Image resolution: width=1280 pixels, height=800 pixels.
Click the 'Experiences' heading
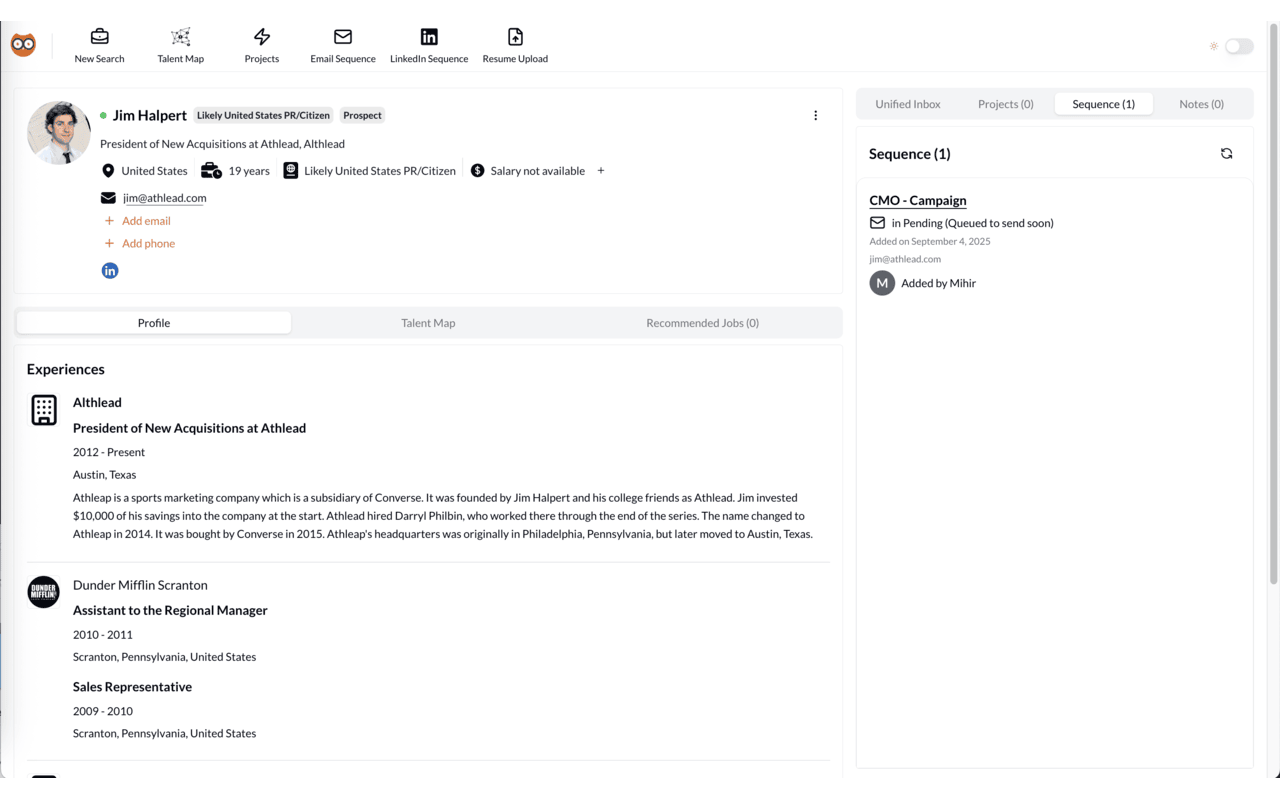click(x=66, y=369)
